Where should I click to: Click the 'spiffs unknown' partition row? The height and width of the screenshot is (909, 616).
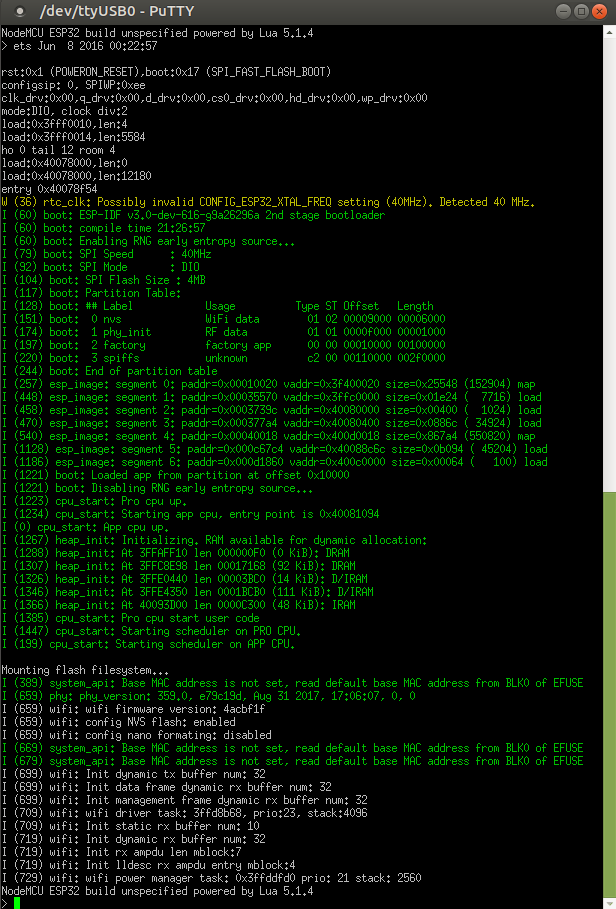pos(224,358)
